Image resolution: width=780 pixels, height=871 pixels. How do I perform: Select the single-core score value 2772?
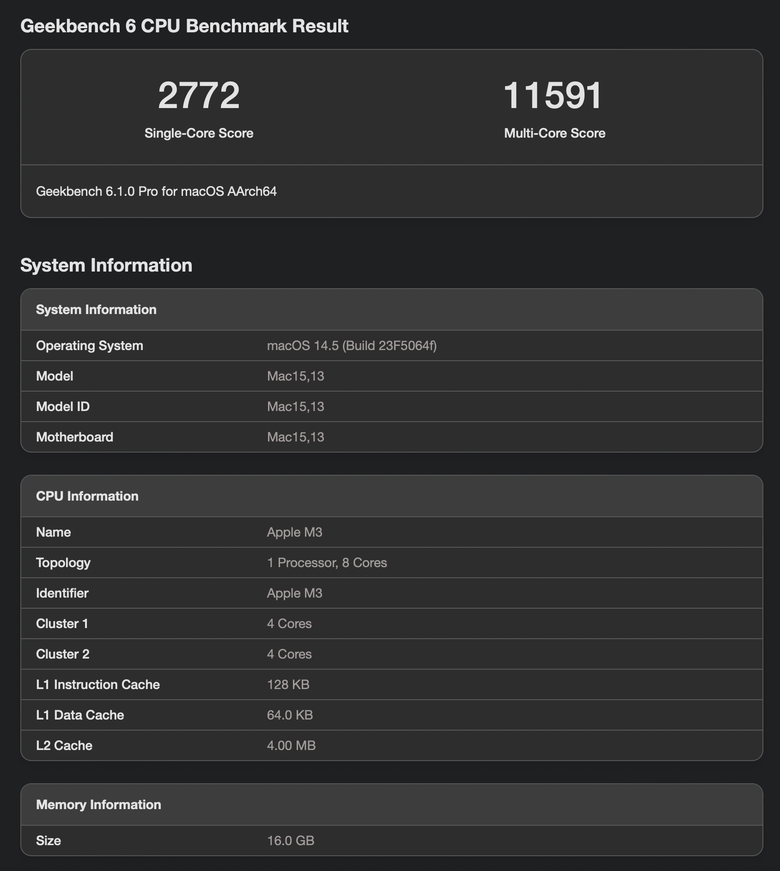199,95
